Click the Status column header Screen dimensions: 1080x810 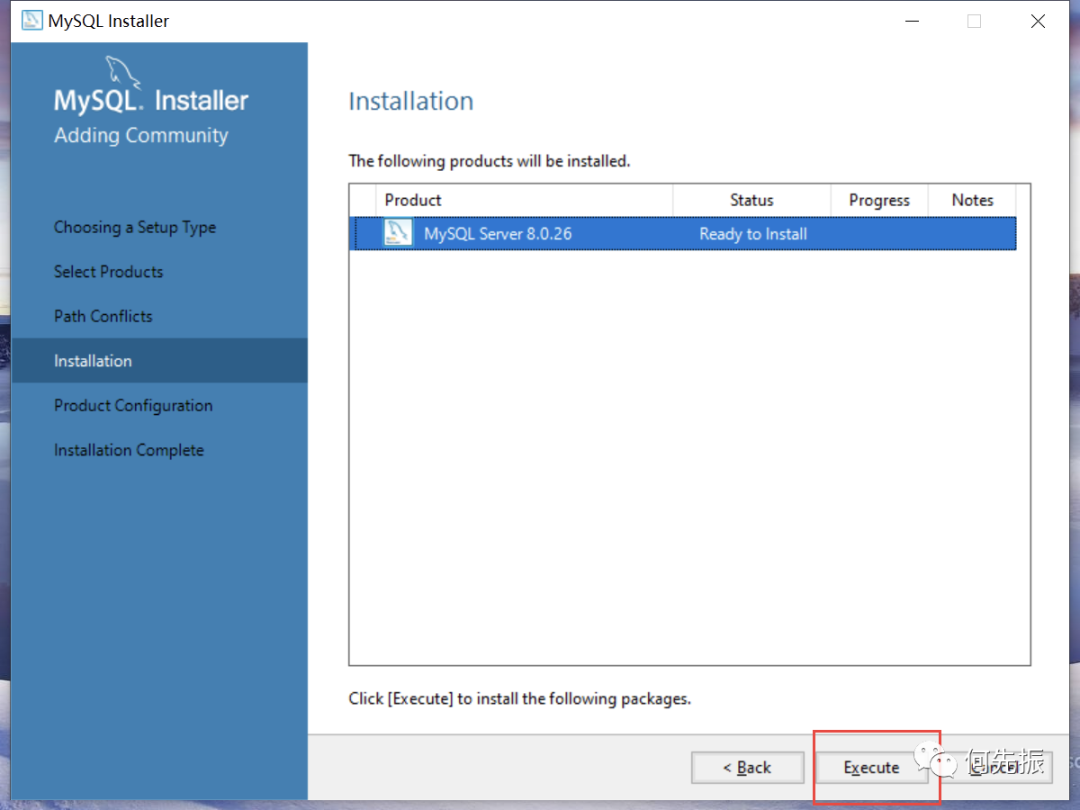[751, 200]
